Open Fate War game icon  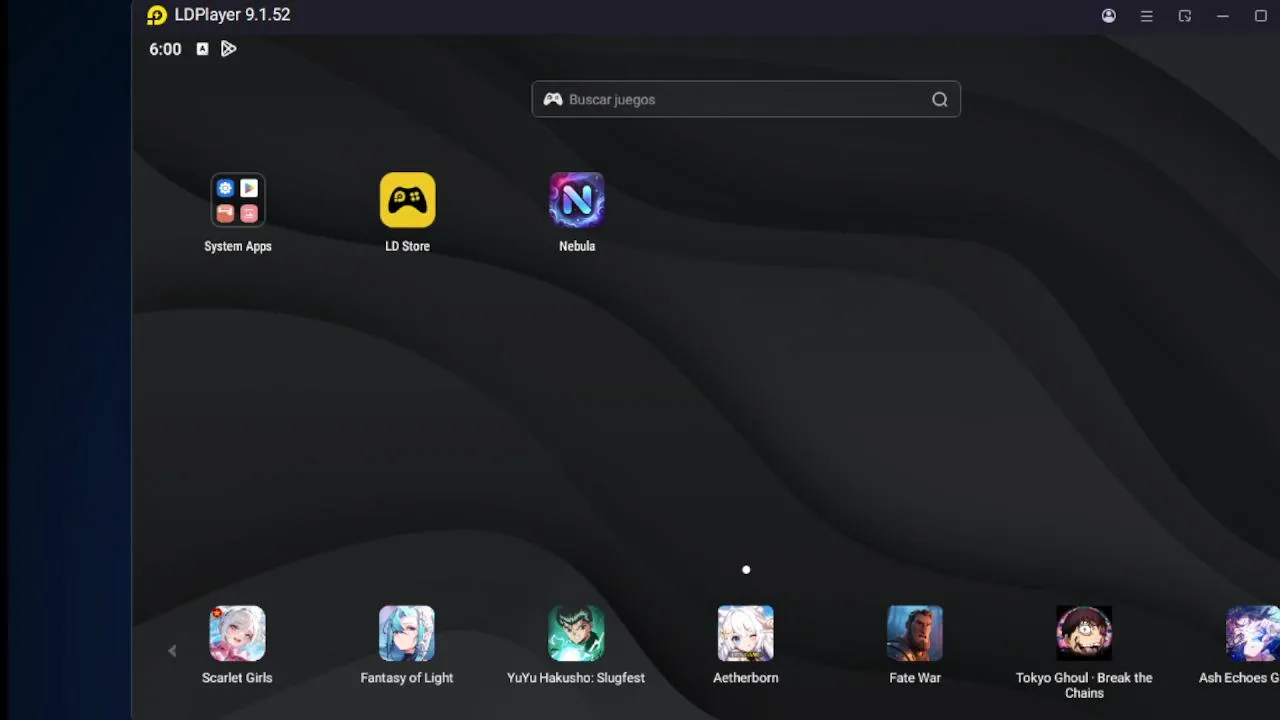pyautogui.click(x=915, y=633)
